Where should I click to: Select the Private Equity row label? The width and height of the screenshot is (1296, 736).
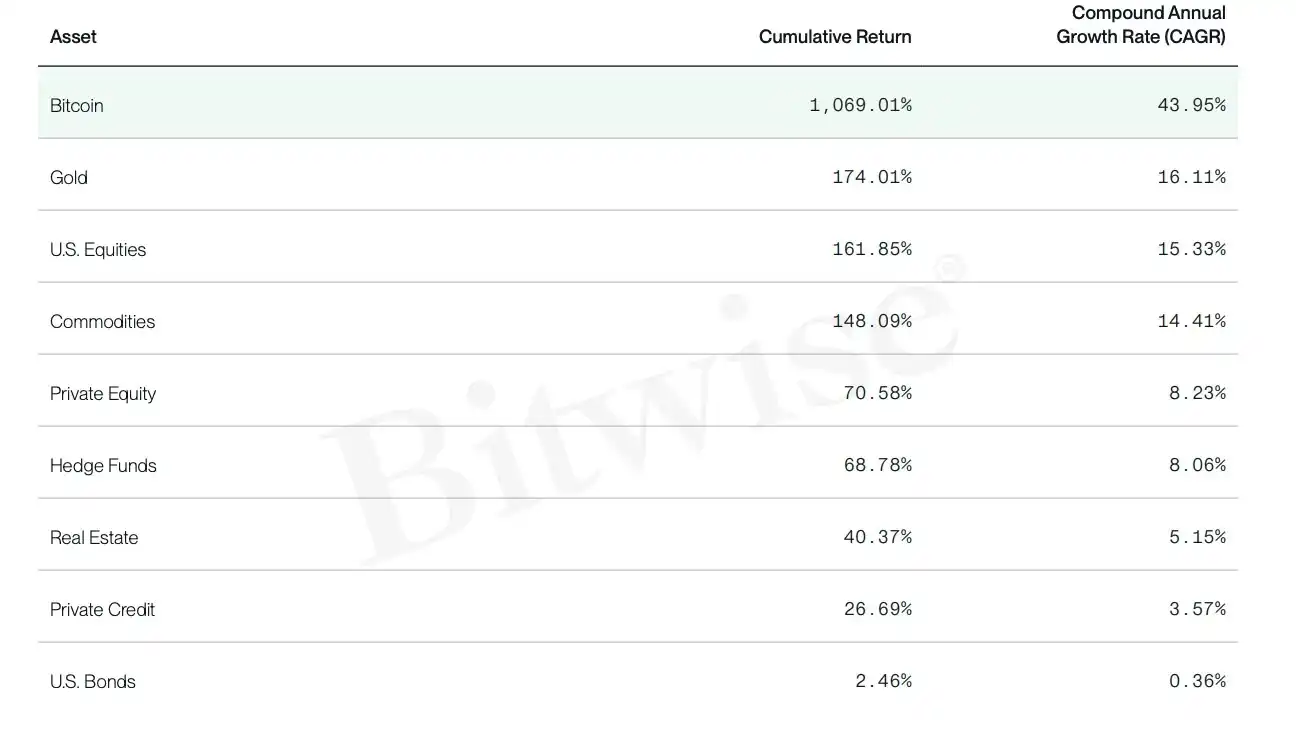point(103,393)
